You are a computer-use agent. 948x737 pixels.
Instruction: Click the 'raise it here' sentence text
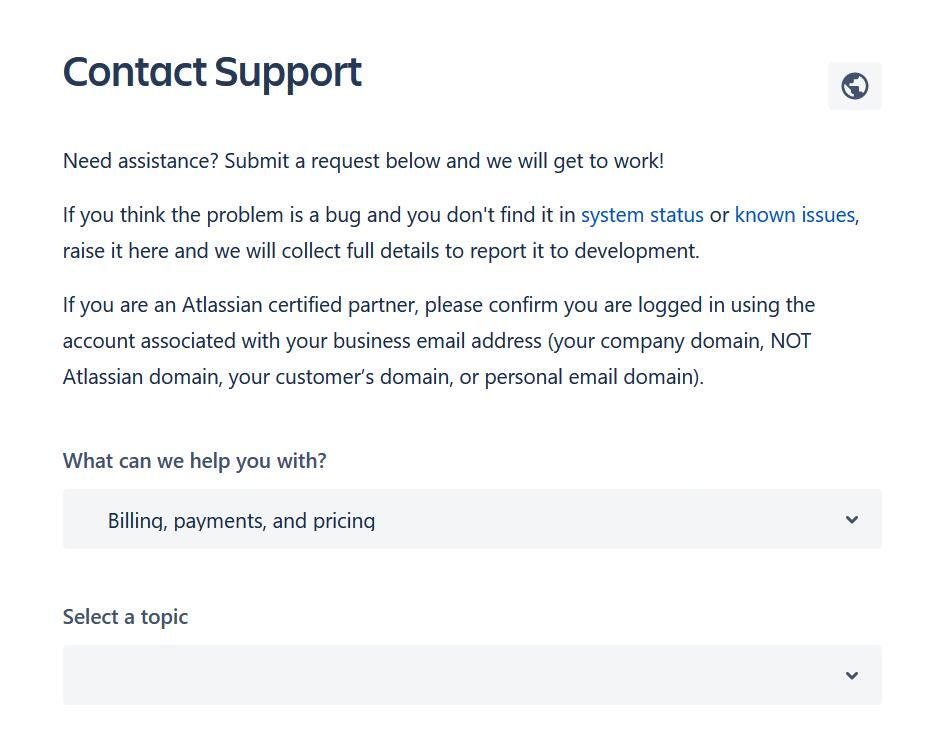click(381, 251)
